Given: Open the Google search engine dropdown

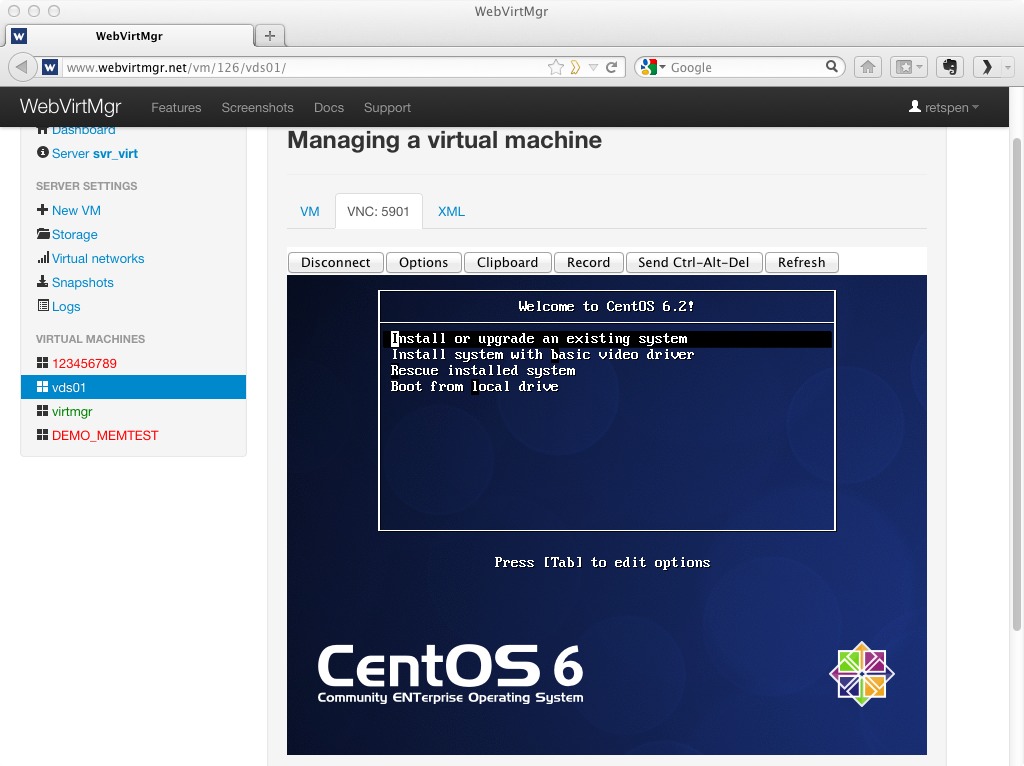Looking at the screenshot, I should click(651, 67).
